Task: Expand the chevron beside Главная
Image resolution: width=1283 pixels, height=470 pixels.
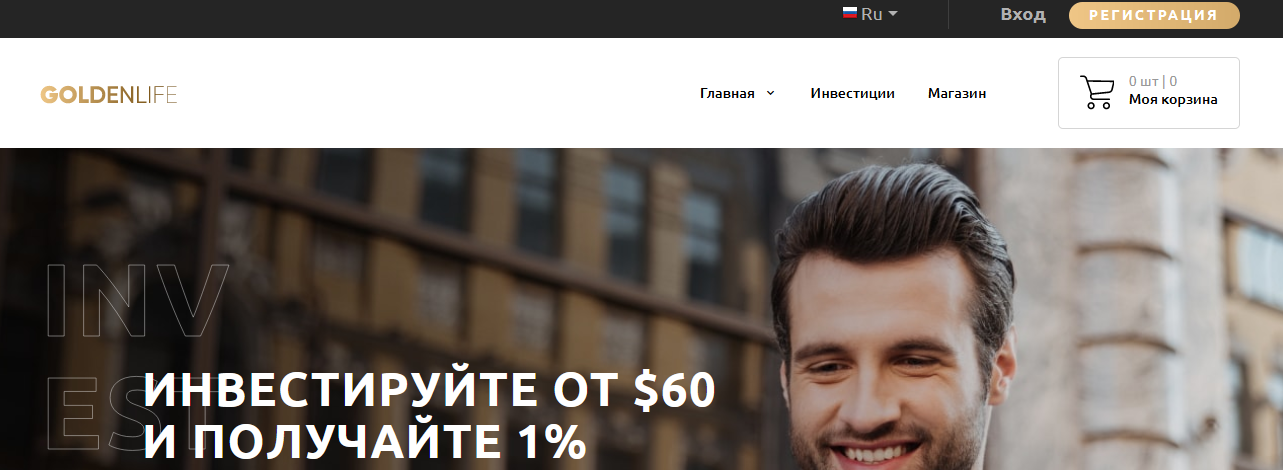Action: coord(770,93)
